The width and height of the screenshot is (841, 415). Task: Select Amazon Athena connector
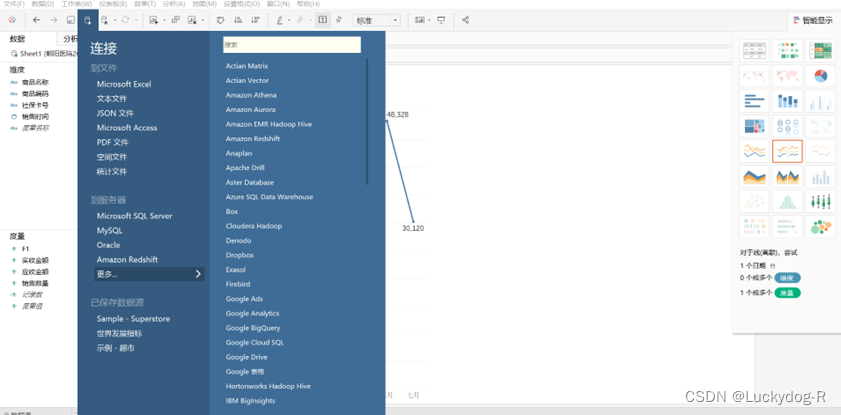click(x=251, y=95)
